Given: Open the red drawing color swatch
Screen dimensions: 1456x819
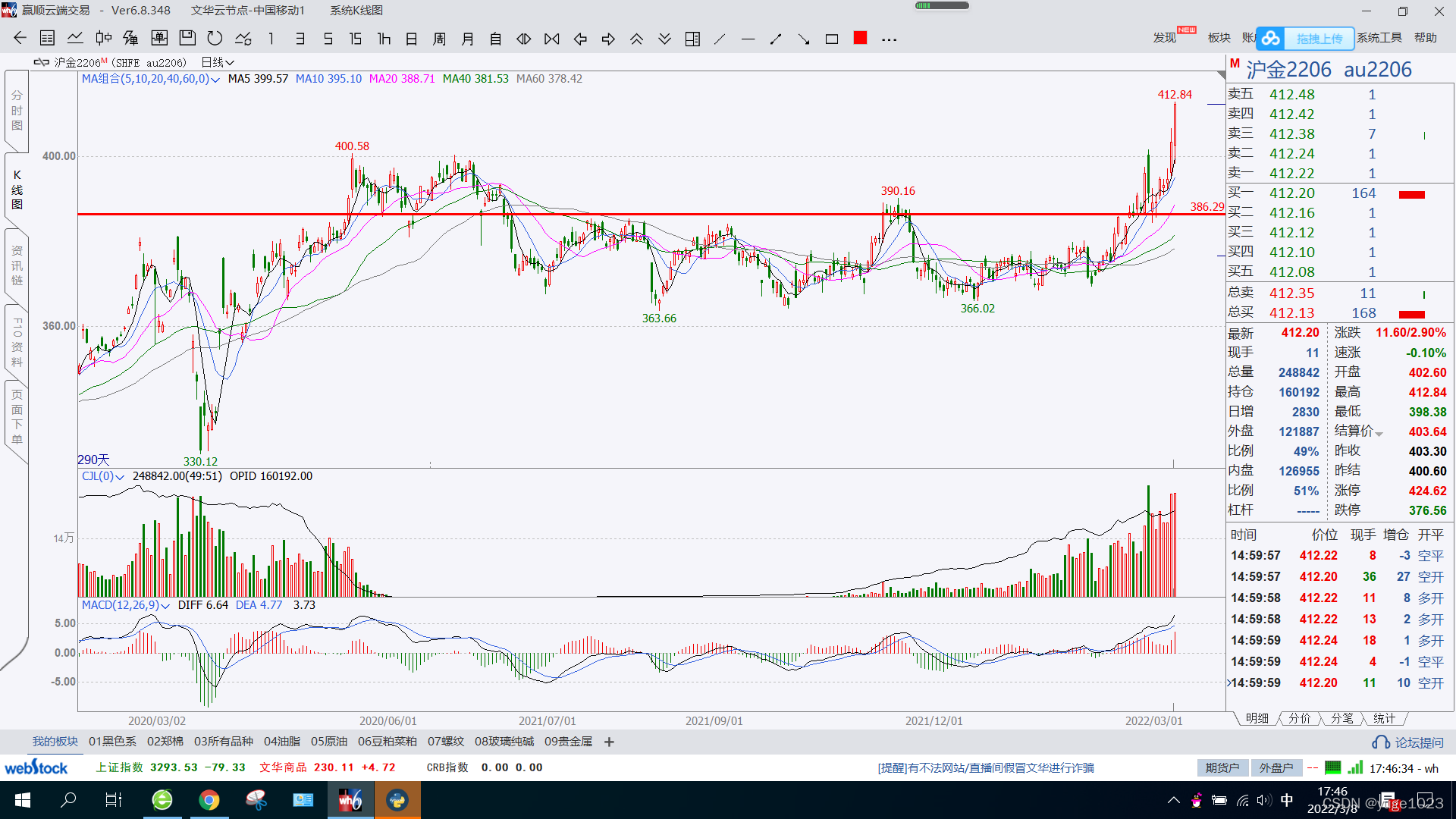Looking at the screenshot, I should point(860,38).
